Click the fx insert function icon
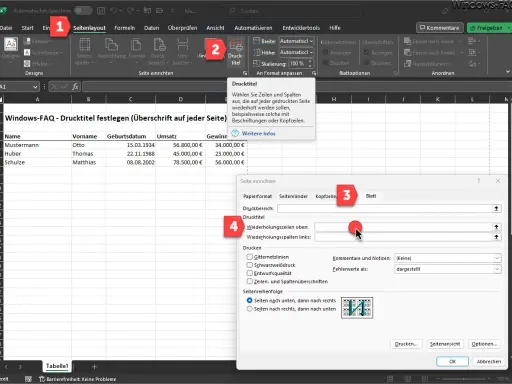Image resolution: width=512 pixels, height=384 pixels. pos(76,87)
